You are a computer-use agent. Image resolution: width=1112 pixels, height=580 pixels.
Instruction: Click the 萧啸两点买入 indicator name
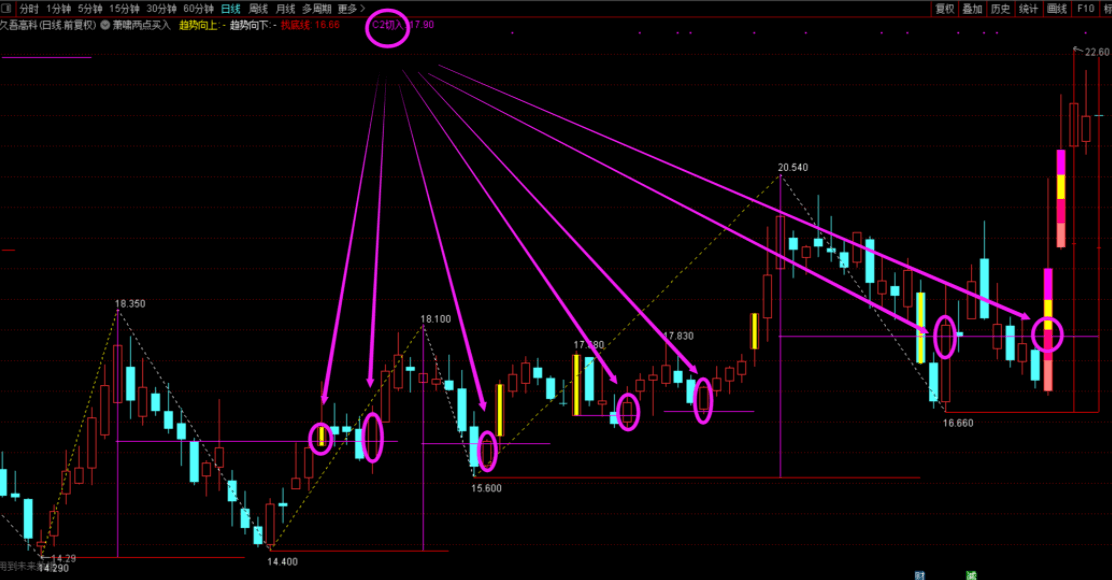point(142,25)
